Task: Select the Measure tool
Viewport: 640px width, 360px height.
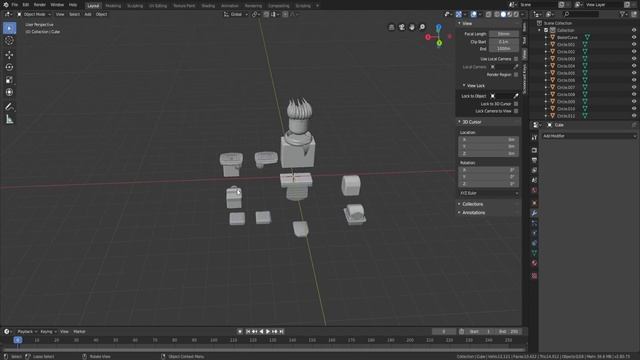Action: click(9, 119)
